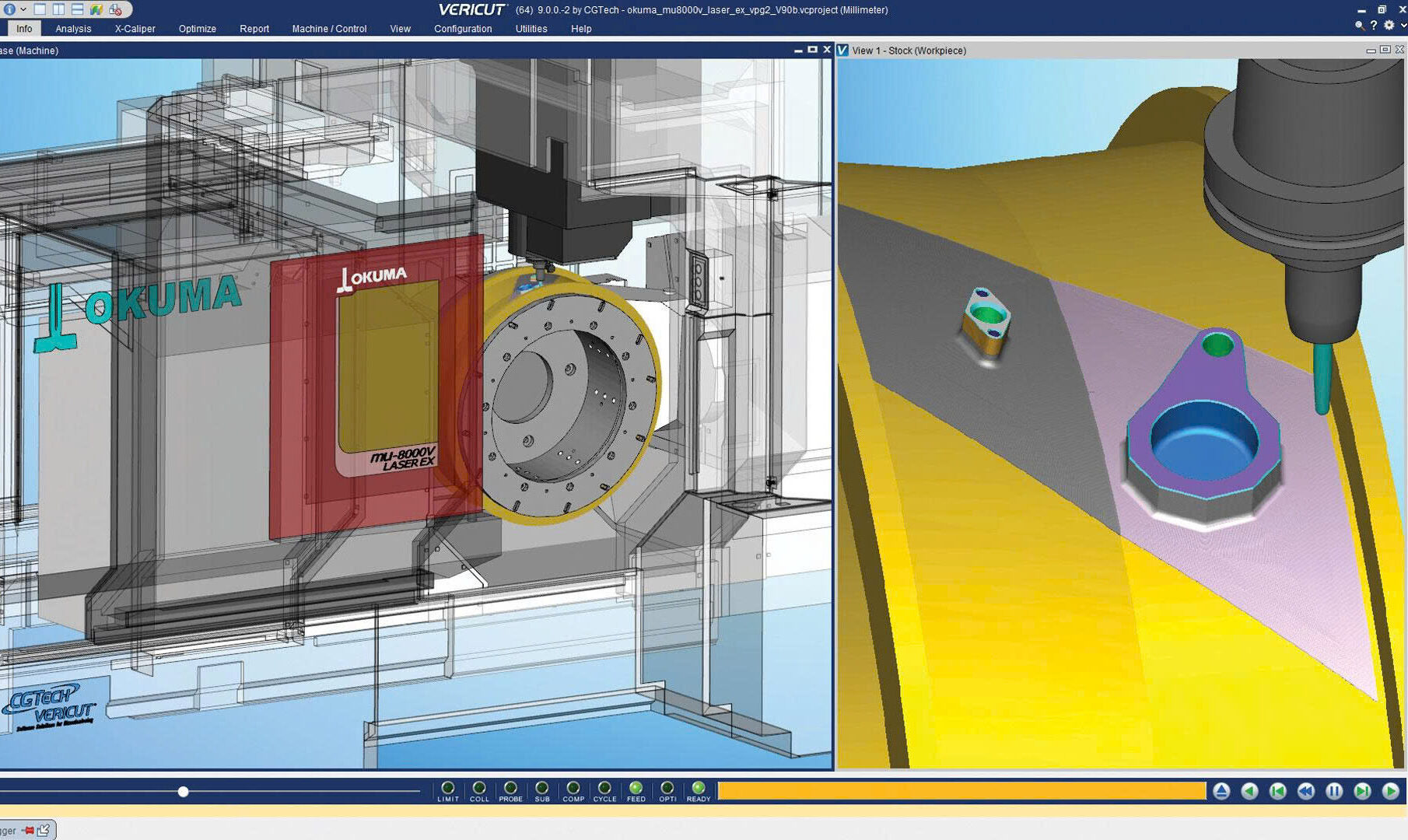Toggle the READY status light
This screenshot has height=840, width=1408.
tap(699, 788)
